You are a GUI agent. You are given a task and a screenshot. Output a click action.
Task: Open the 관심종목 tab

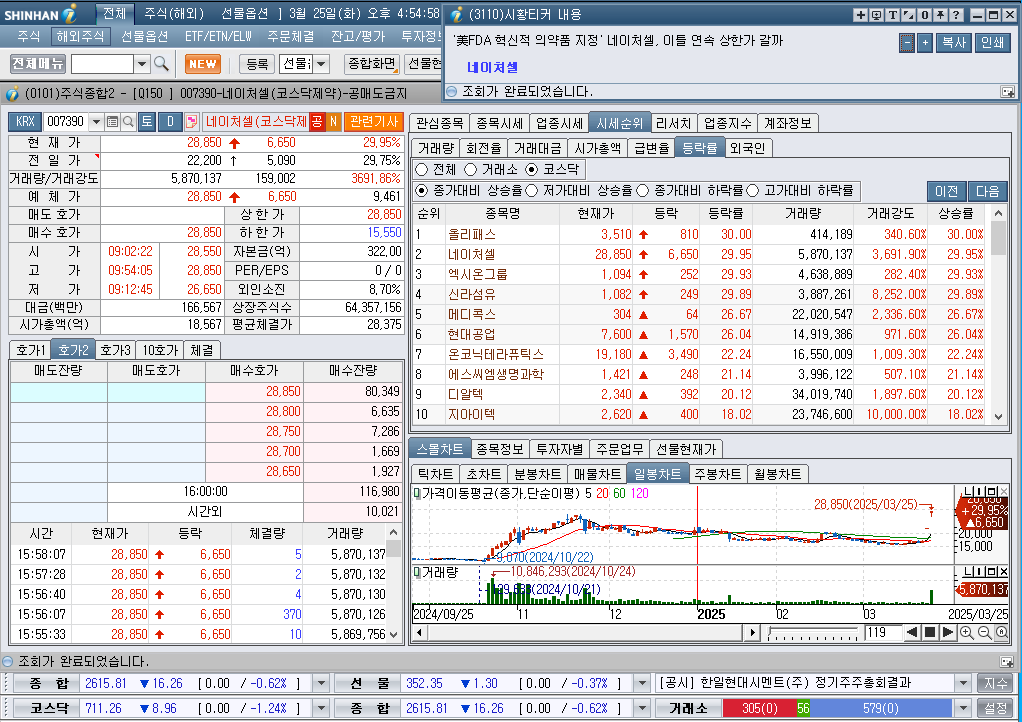click(x=439, y=123)
